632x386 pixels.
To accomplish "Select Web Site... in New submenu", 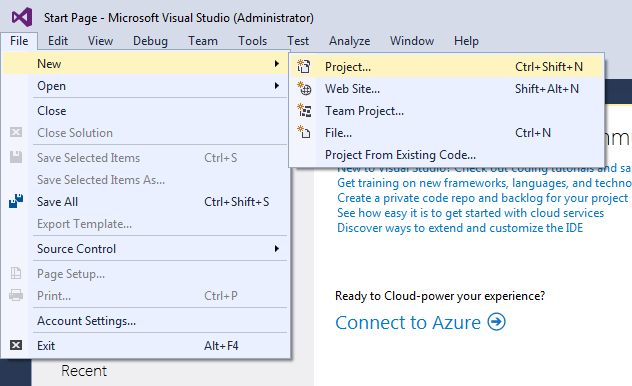I will tap(446, 89).
